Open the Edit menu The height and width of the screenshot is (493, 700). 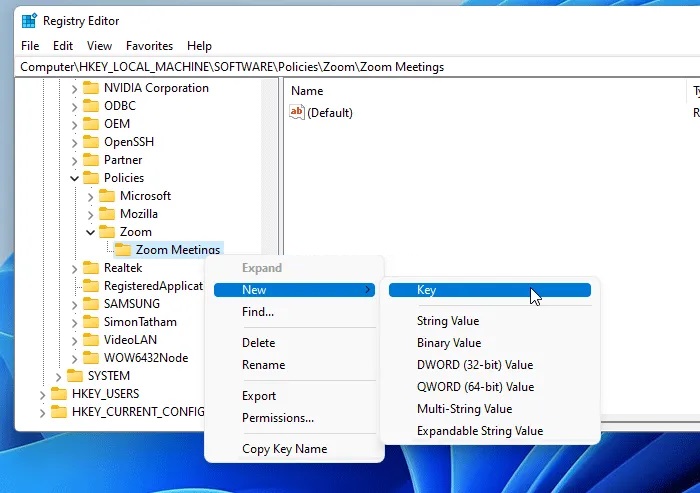(62, 46)
